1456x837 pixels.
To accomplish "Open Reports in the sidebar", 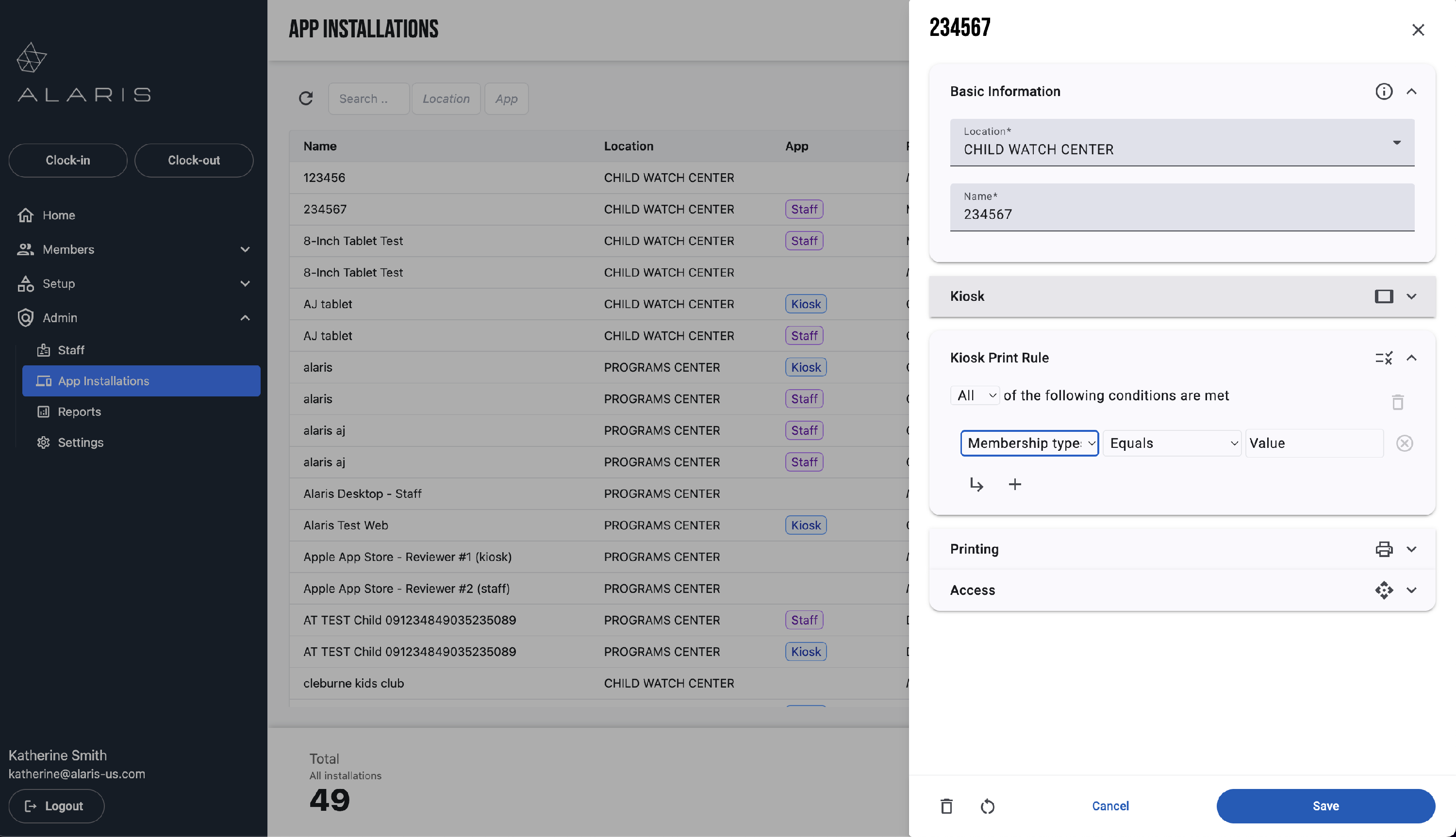I will click(x=79, y=411).
